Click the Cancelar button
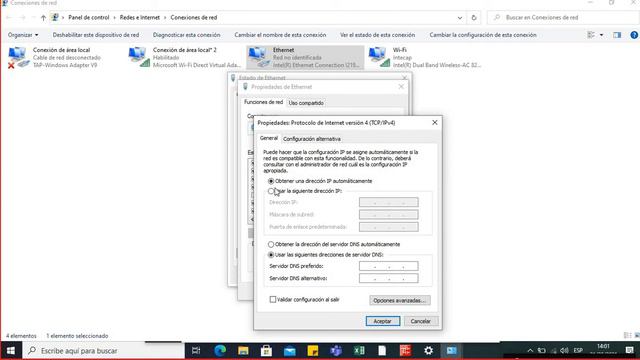The image size is (640, 360). 420,321
